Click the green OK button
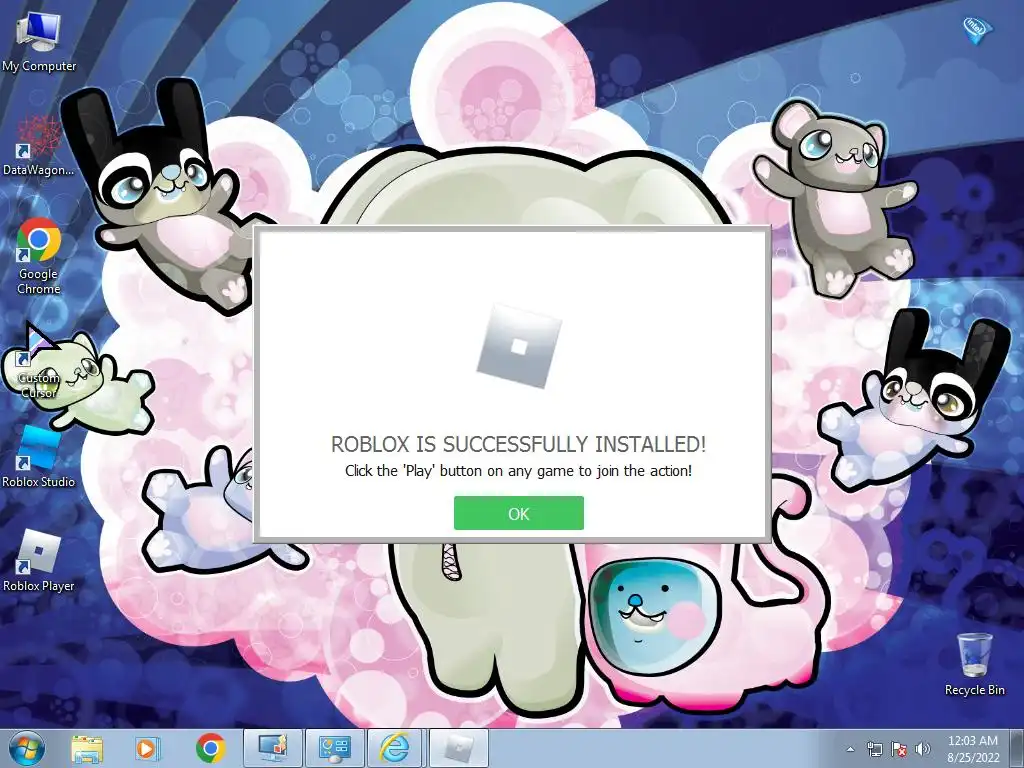This screenshot has width=1024, height=768. 519,513
